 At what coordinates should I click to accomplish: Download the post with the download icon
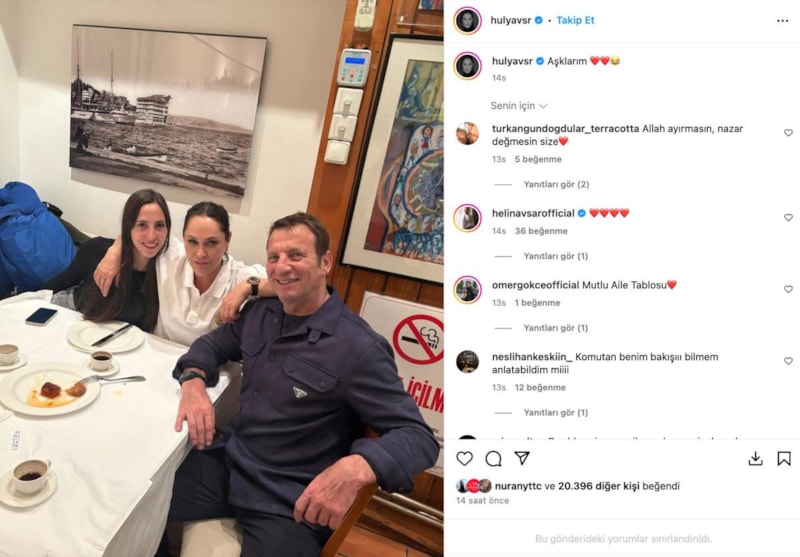tap(755, 459)
